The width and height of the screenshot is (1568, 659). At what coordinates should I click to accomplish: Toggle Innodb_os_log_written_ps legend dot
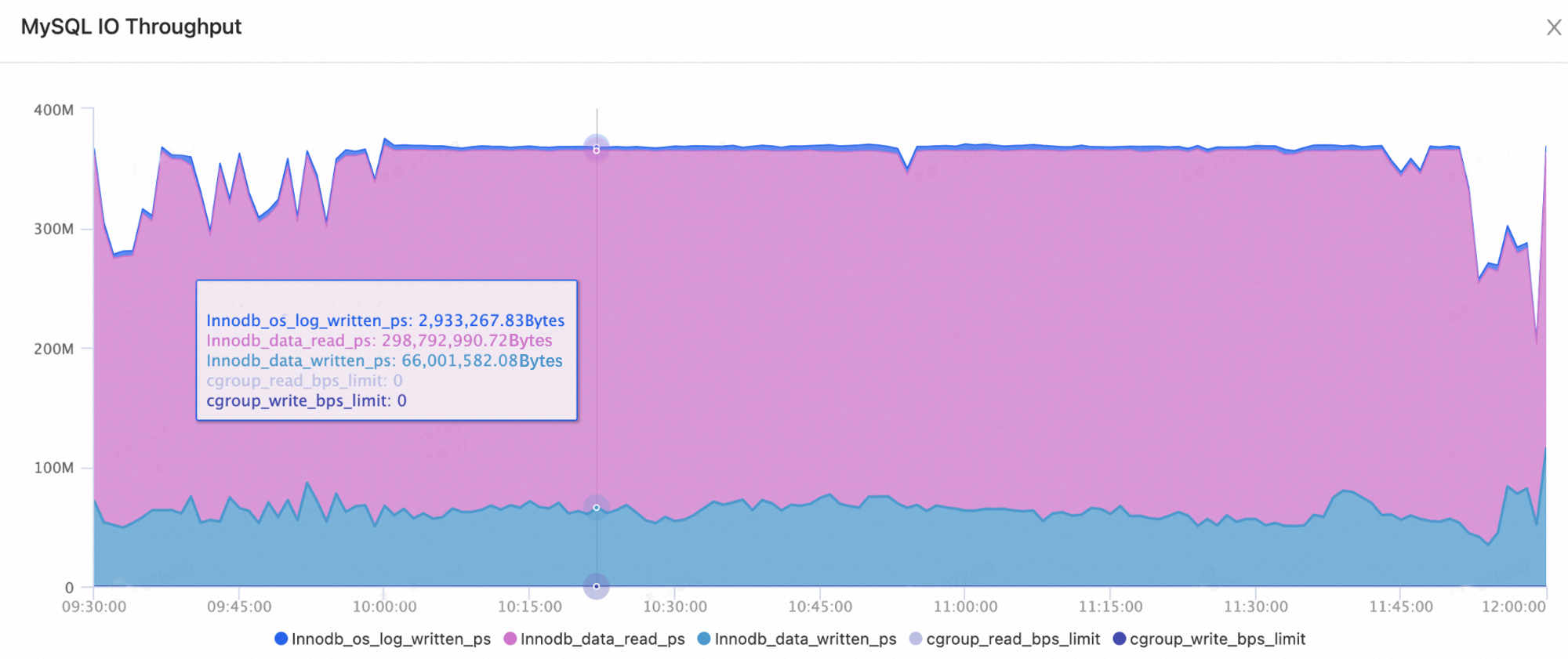click(281, 639)
